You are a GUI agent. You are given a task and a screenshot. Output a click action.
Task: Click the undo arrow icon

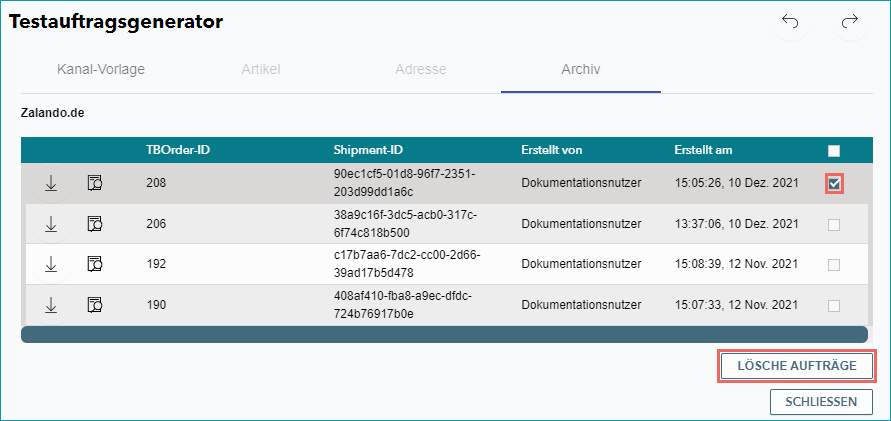(x=790, y=22)
